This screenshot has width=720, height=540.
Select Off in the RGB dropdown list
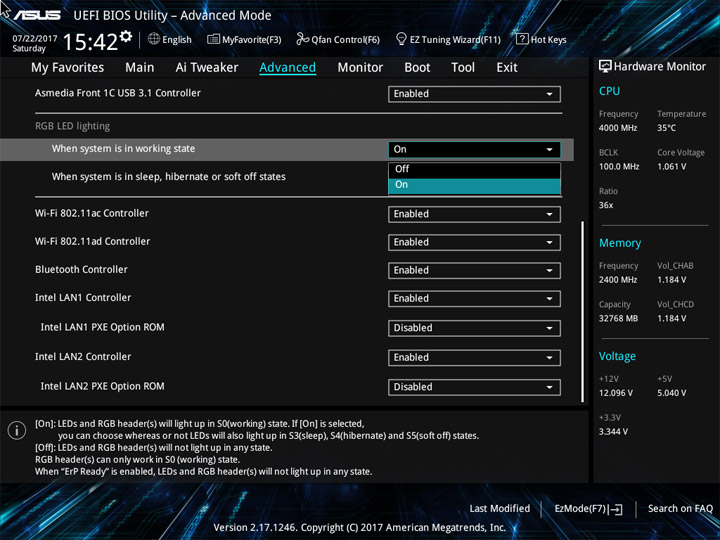[x=474, y=169]
